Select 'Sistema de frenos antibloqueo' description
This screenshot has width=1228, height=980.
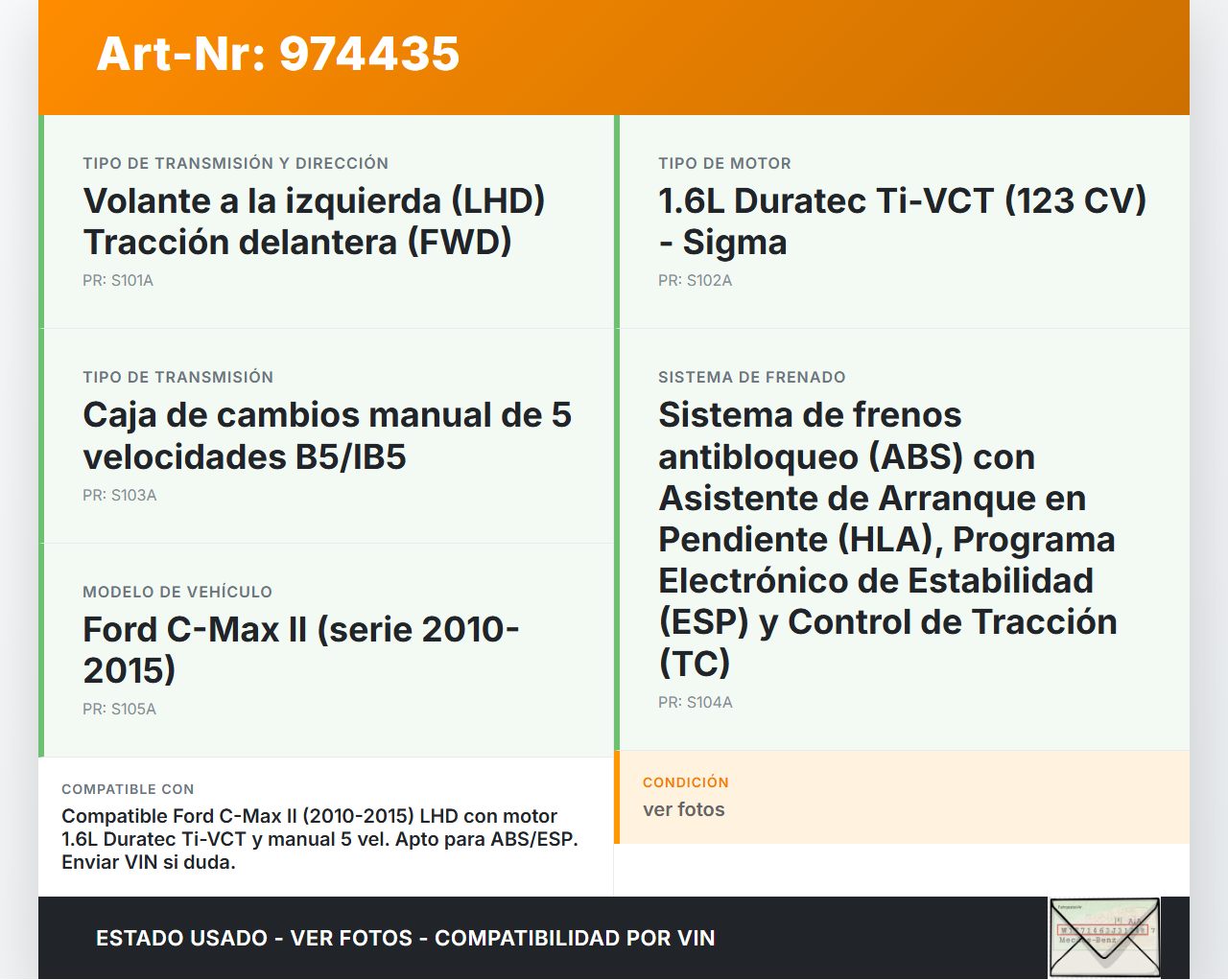point(888,539)
